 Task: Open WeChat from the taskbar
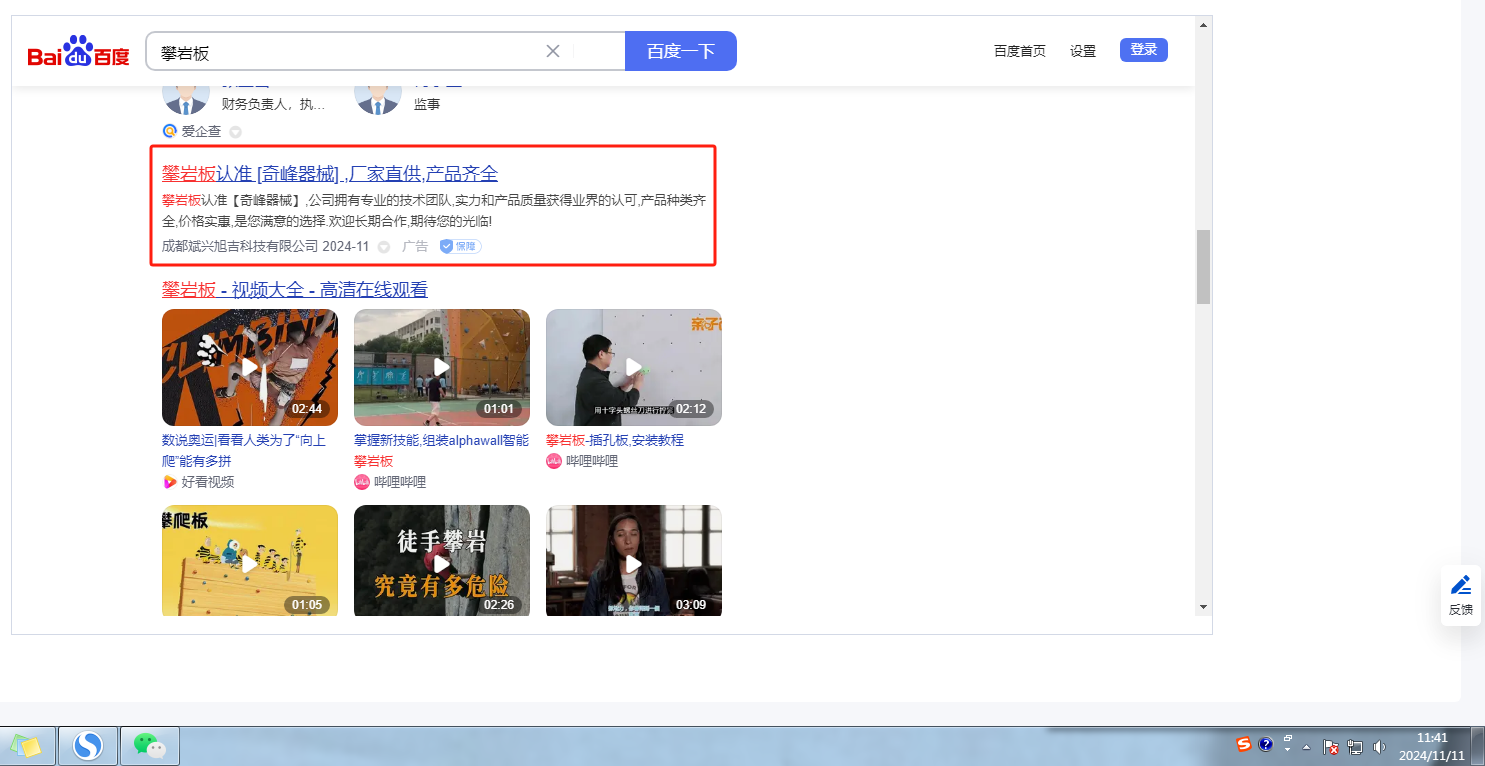pos(150,745)
